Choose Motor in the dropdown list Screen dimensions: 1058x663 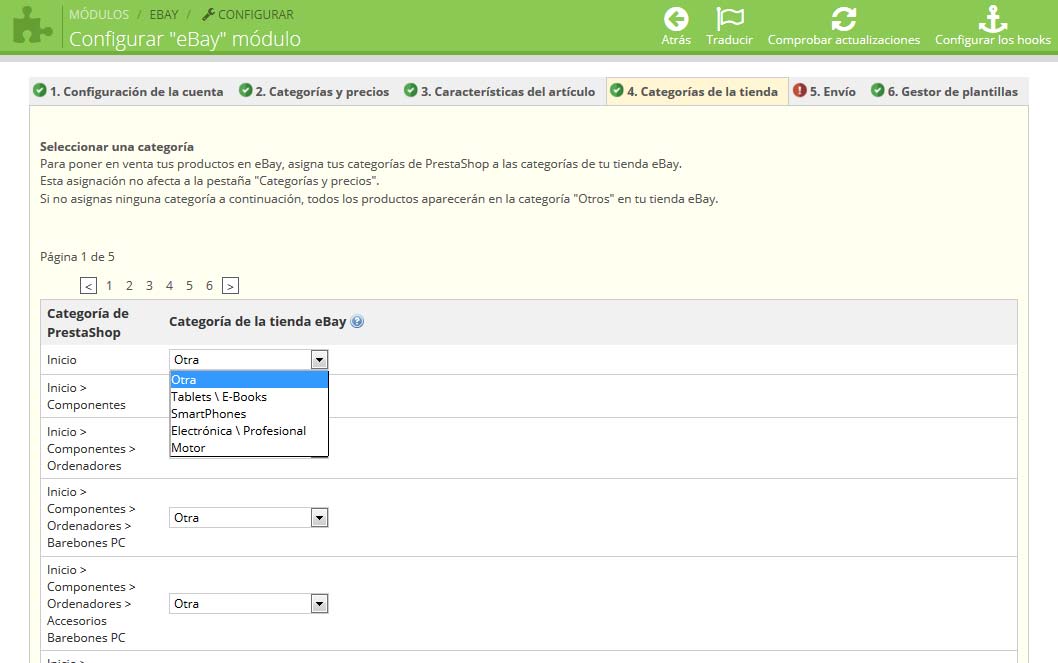248,448
